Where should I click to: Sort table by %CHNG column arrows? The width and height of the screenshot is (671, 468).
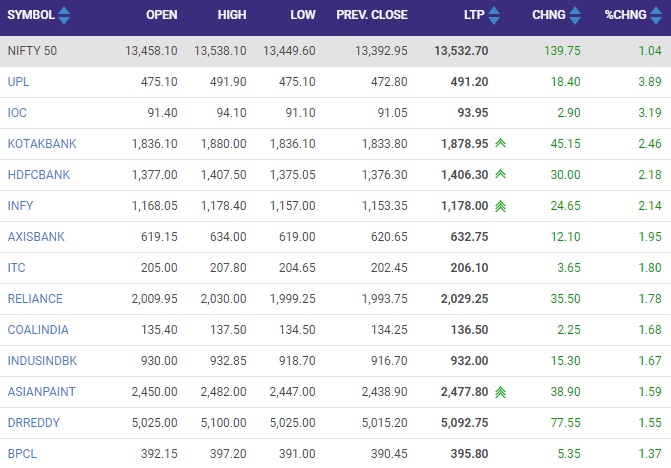[x=656, y=15]
